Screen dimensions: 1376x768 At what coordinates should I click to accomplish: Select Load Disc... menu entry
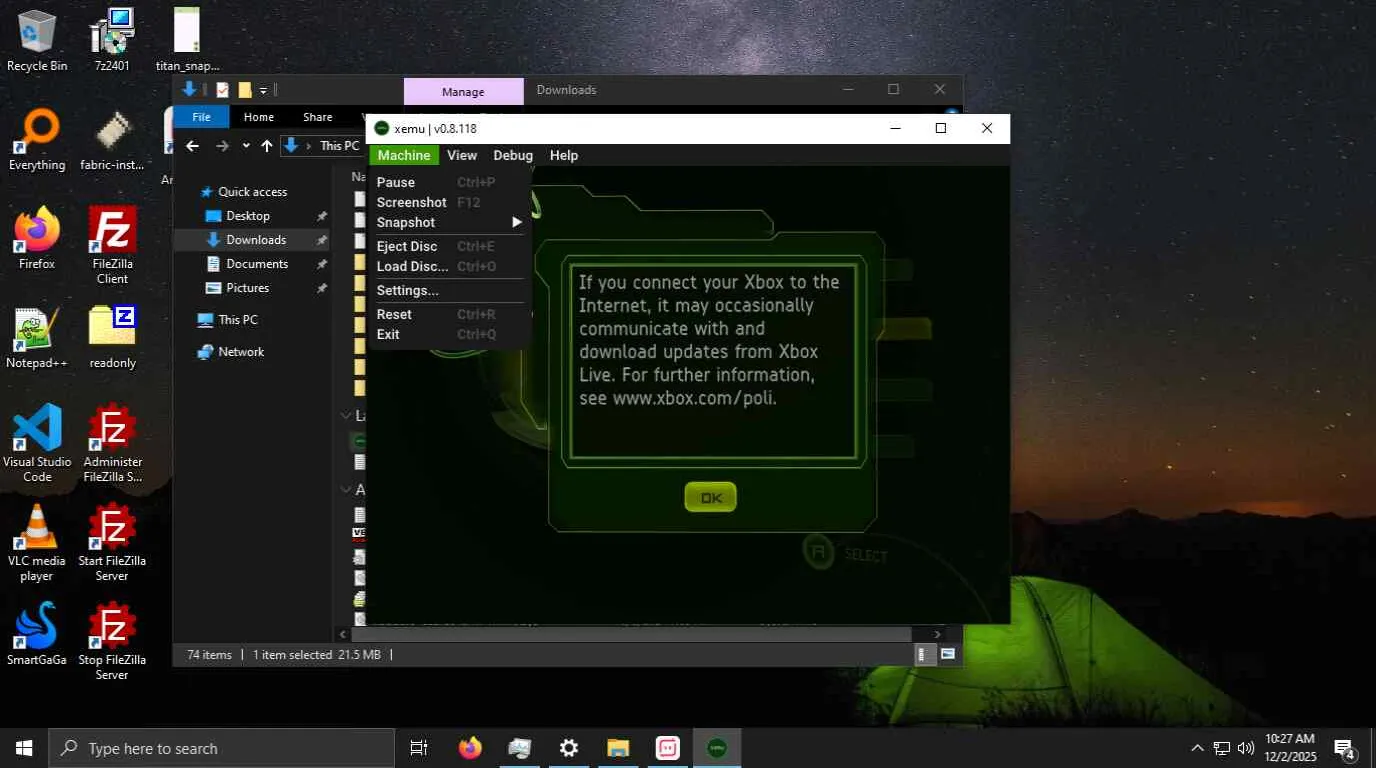click(x=448, y=266)
